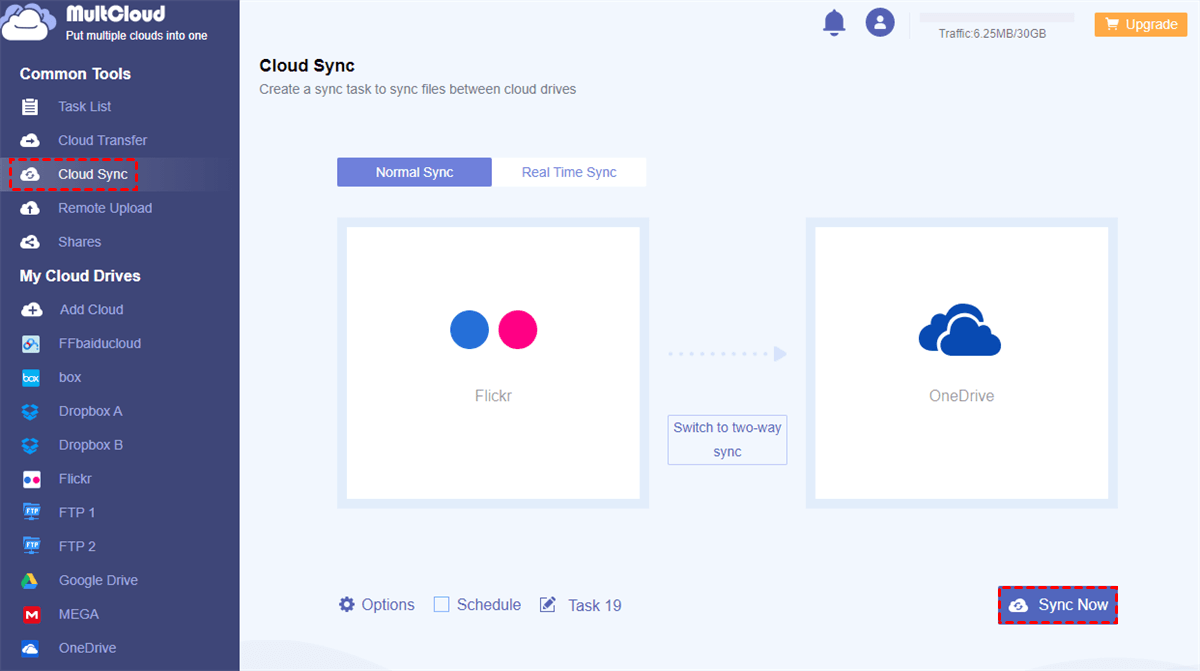
Task: Select the box cloud drive
Action: tap(69, 377)
